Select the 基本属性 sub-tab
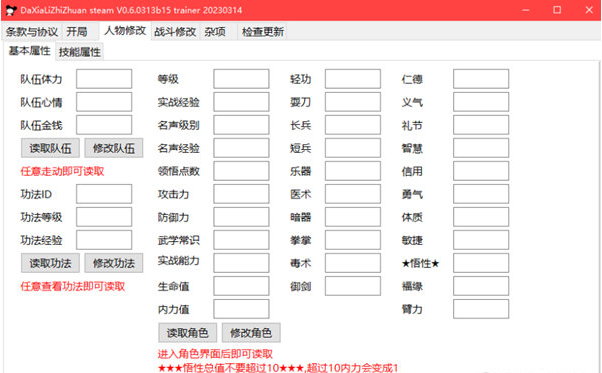 coord(30,51)
